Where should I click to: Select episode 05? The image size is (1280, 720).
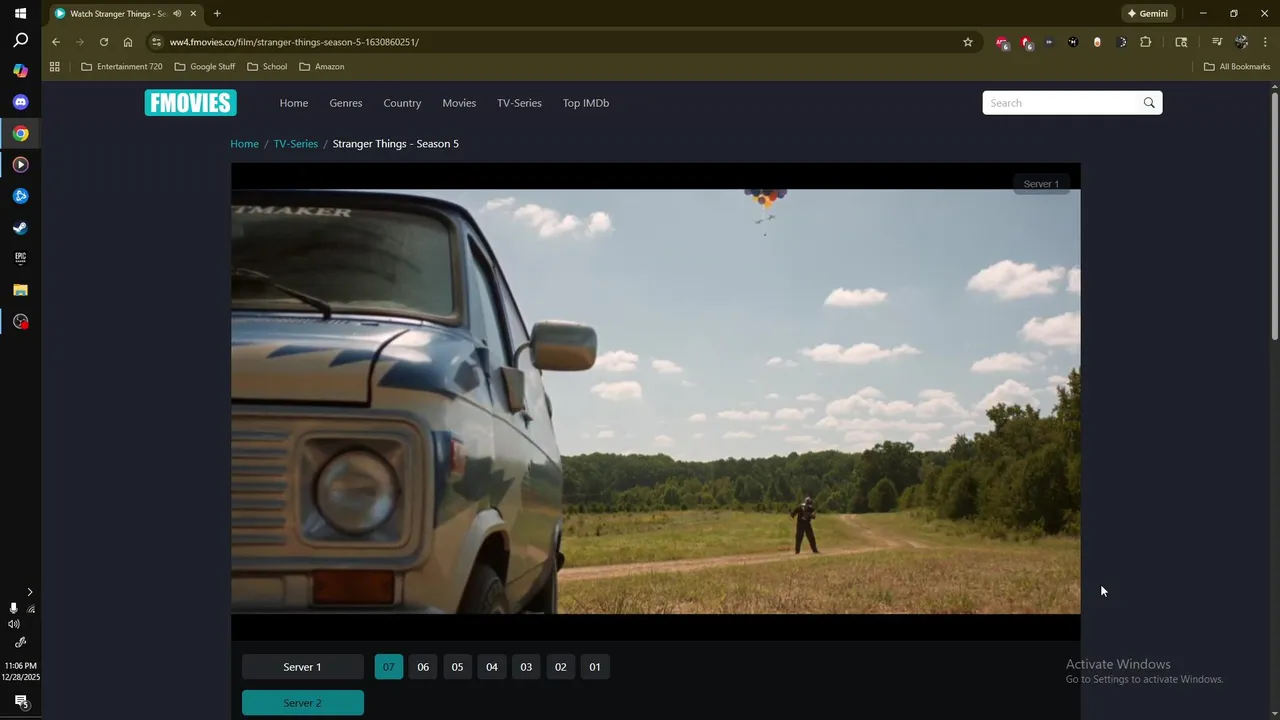tap(457, 667)
